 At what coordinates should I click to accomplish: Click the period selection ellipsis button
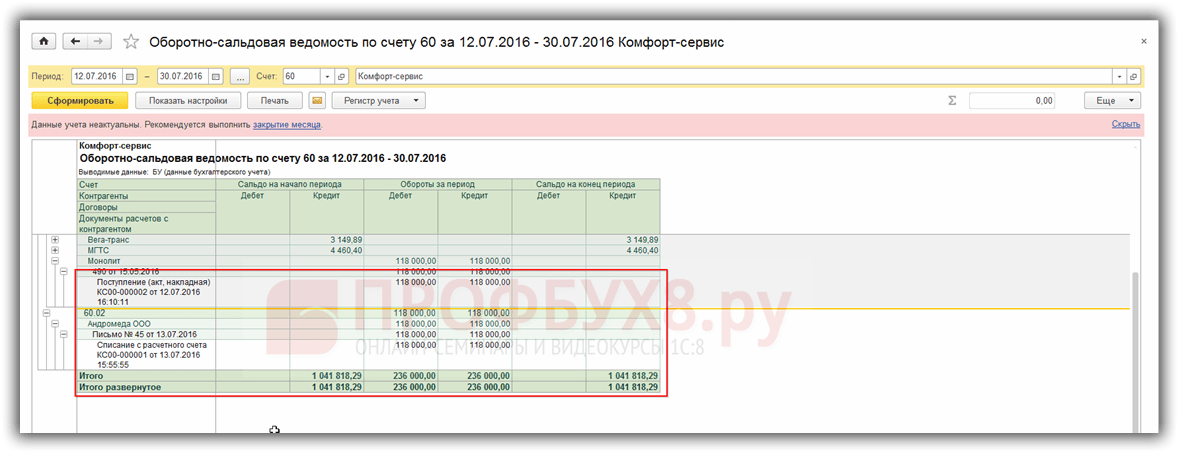pos(239,77)
